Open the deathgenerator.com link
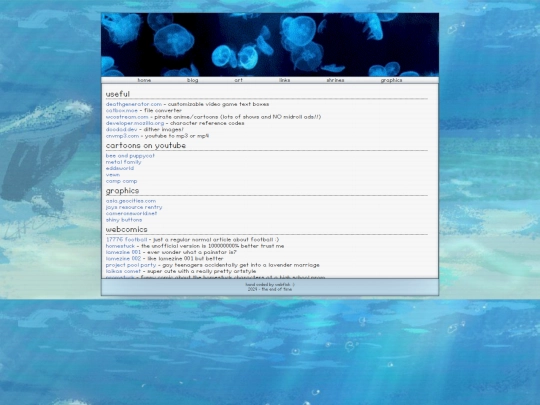Screen dimensions: 540x405 point(134,104)
